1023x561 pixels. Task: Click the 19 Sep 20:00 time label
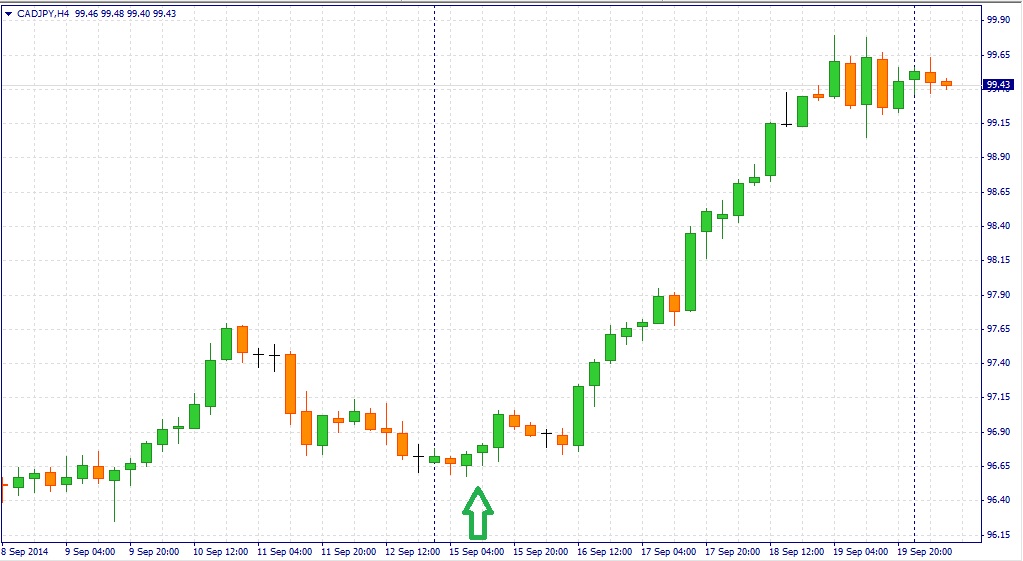coord(926,551)
